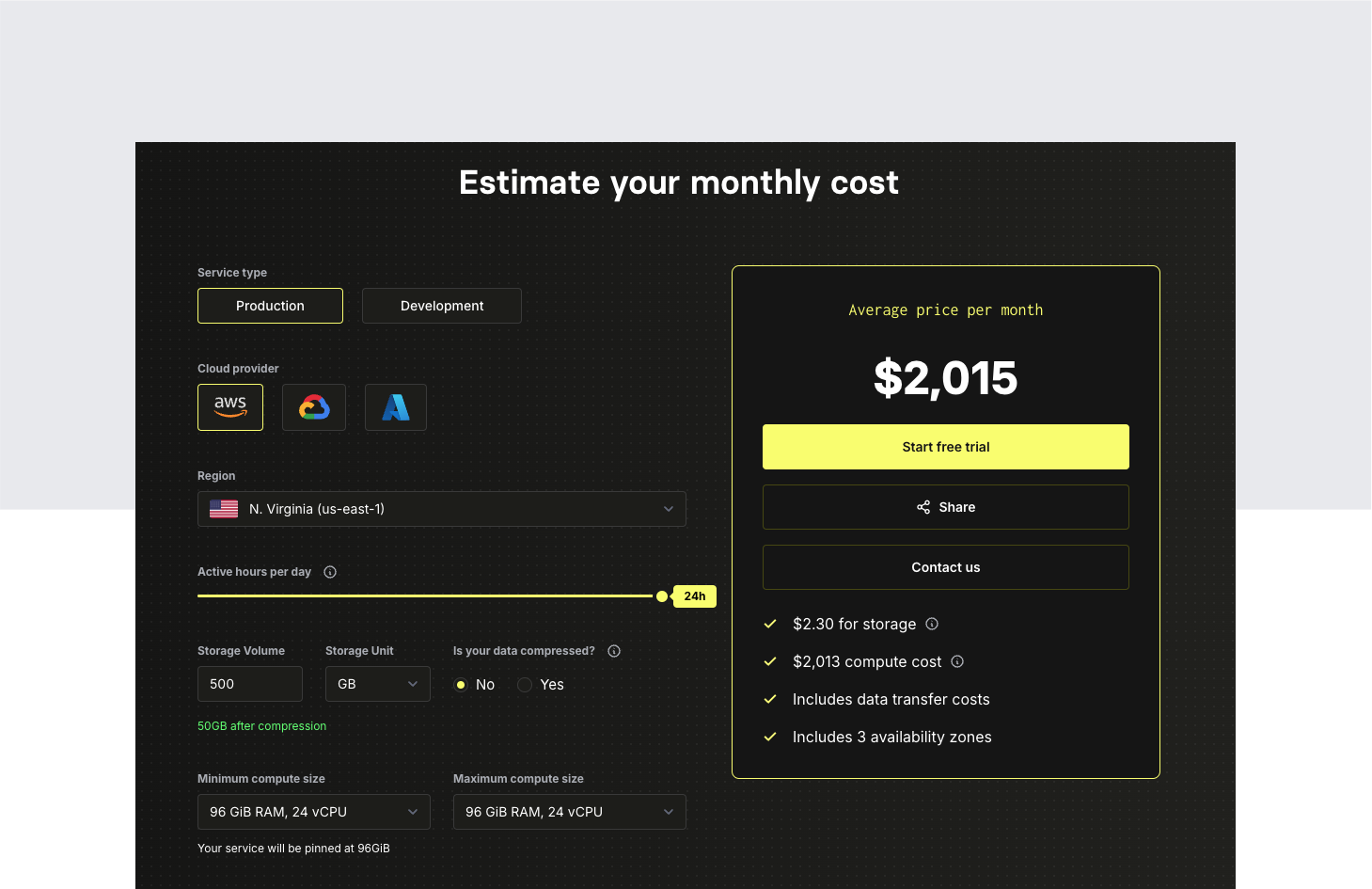Expand the Storage Unit GB dropdown
Image resolution: width=1372 pixels, height=889 pixels.
377,684
